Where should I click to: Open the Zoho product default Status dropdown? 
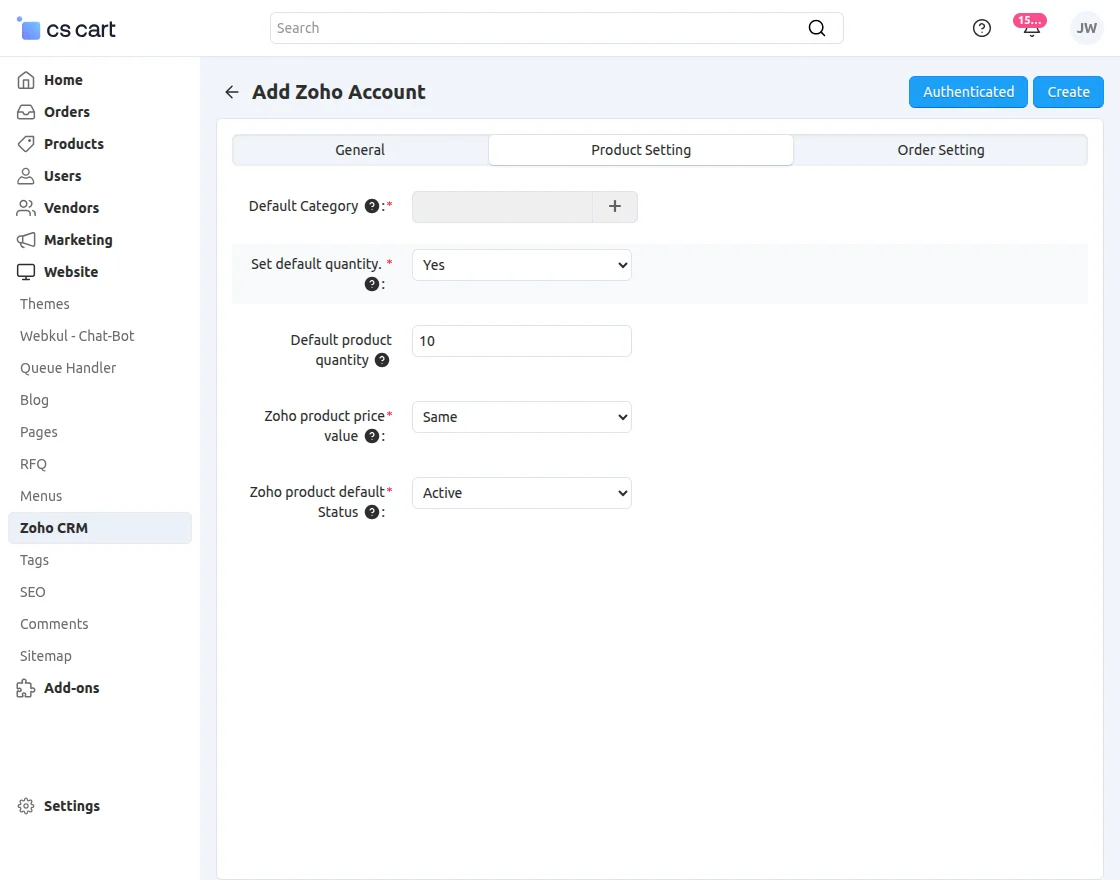521,493
